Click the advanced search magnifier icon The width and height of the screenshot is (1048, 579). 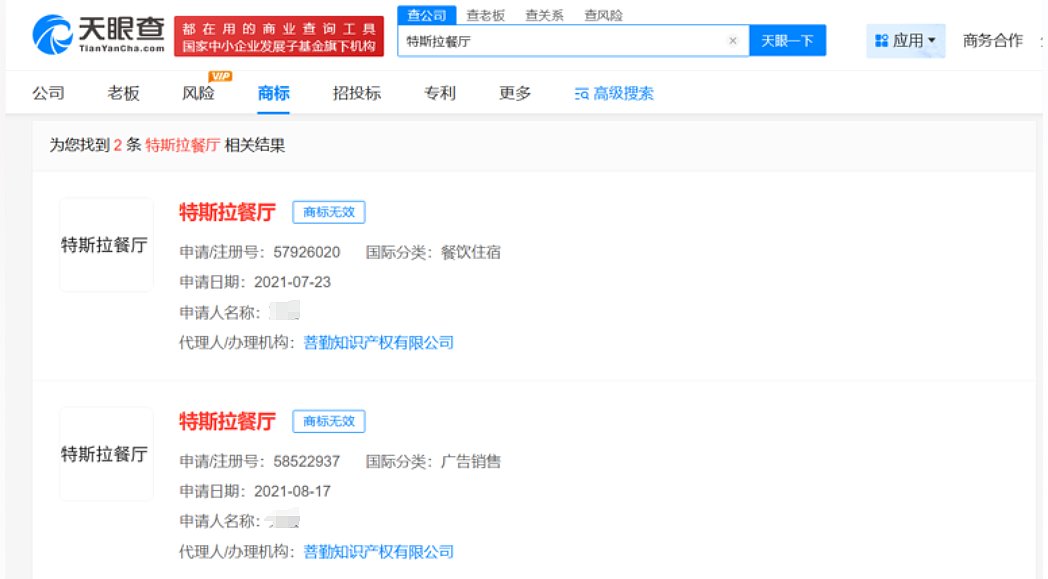[581, 94]
